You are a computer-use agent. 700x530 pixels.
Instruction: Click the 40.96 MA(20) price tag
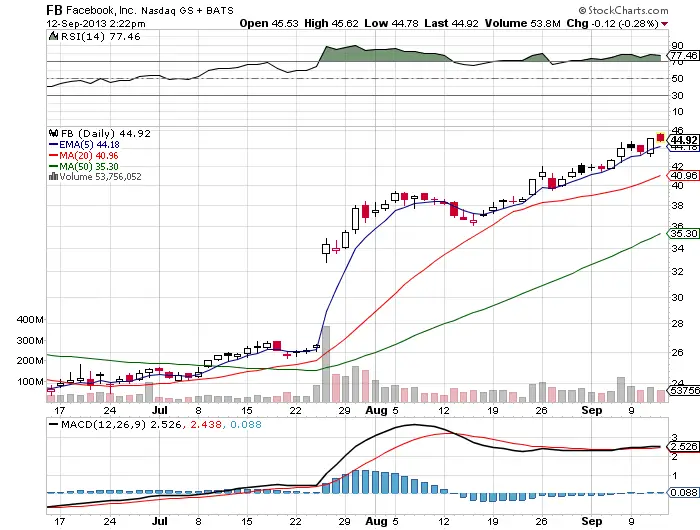tap(683, 175)
